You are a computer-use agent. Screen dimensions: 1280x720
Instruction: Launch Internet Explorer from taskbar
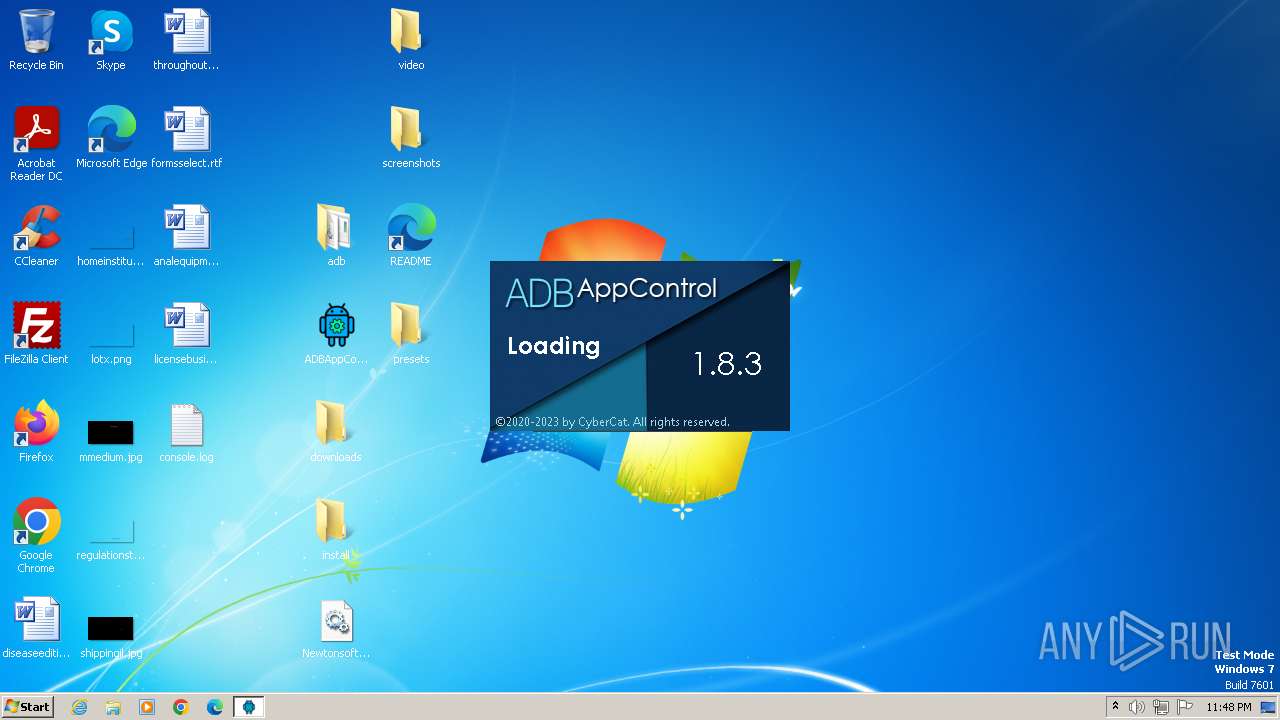[x=79, y=707]
